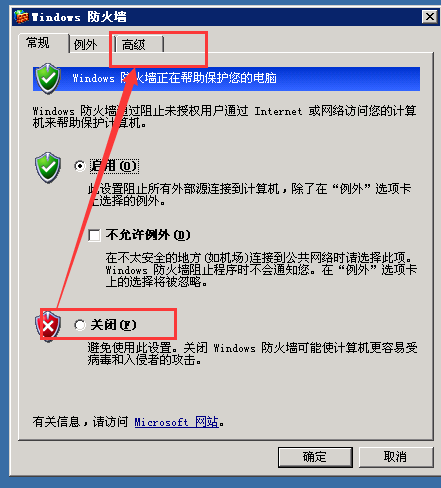Image resolution: width=441 pixels, height=488 pixels.
Task: Click the red shield beside 关闭 option
Action: [x=48, y=326]
